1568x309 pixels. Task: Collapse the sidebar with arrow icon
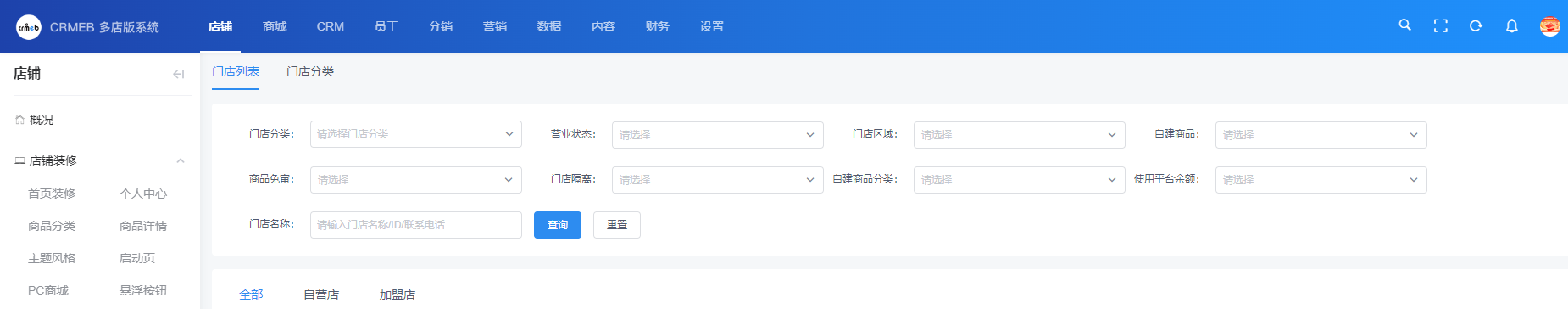pos(178,74)
